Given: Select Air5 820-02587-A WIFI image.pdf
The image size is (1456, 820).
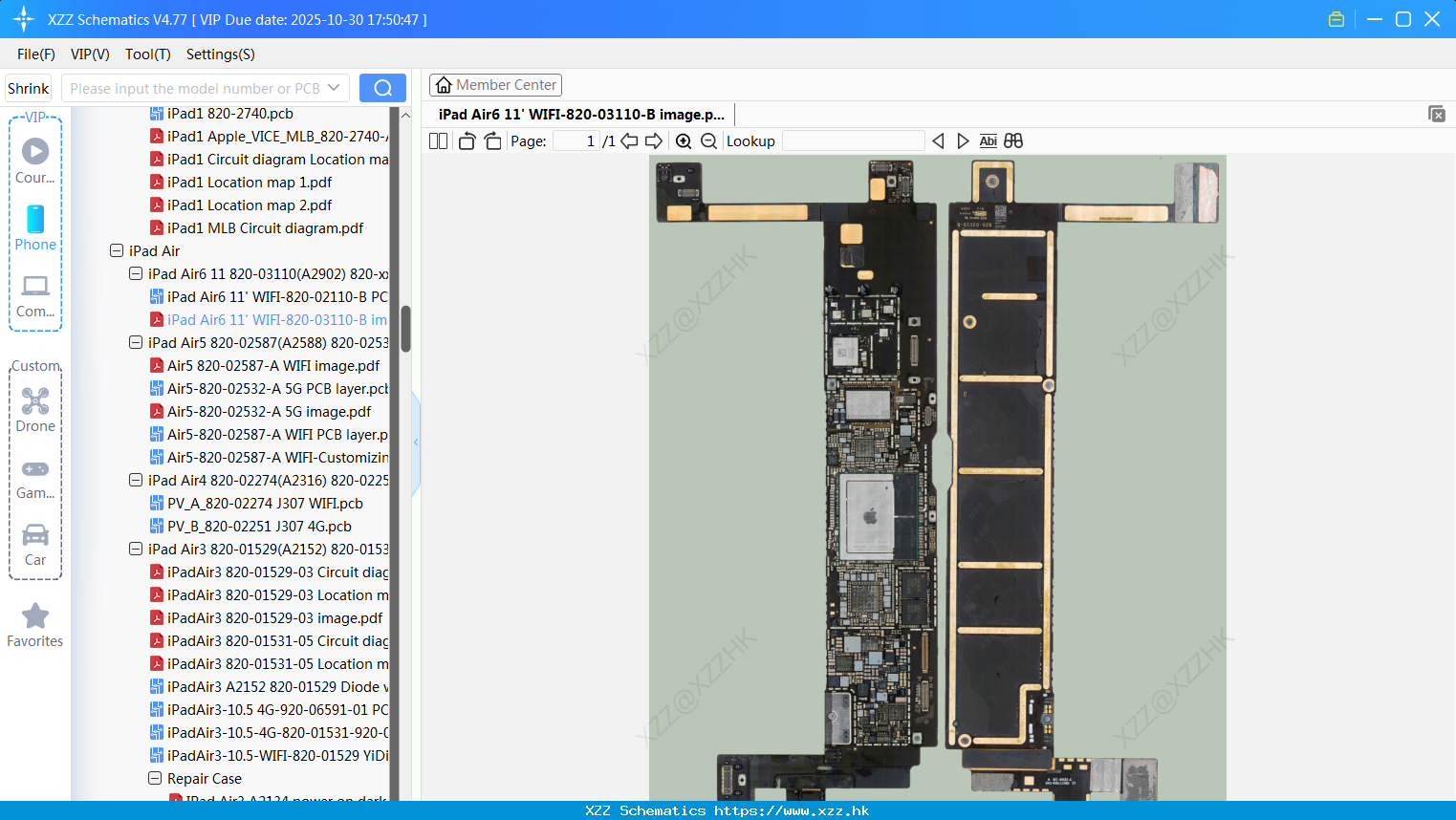Looking at the screenshot, I should coord(273,366).
